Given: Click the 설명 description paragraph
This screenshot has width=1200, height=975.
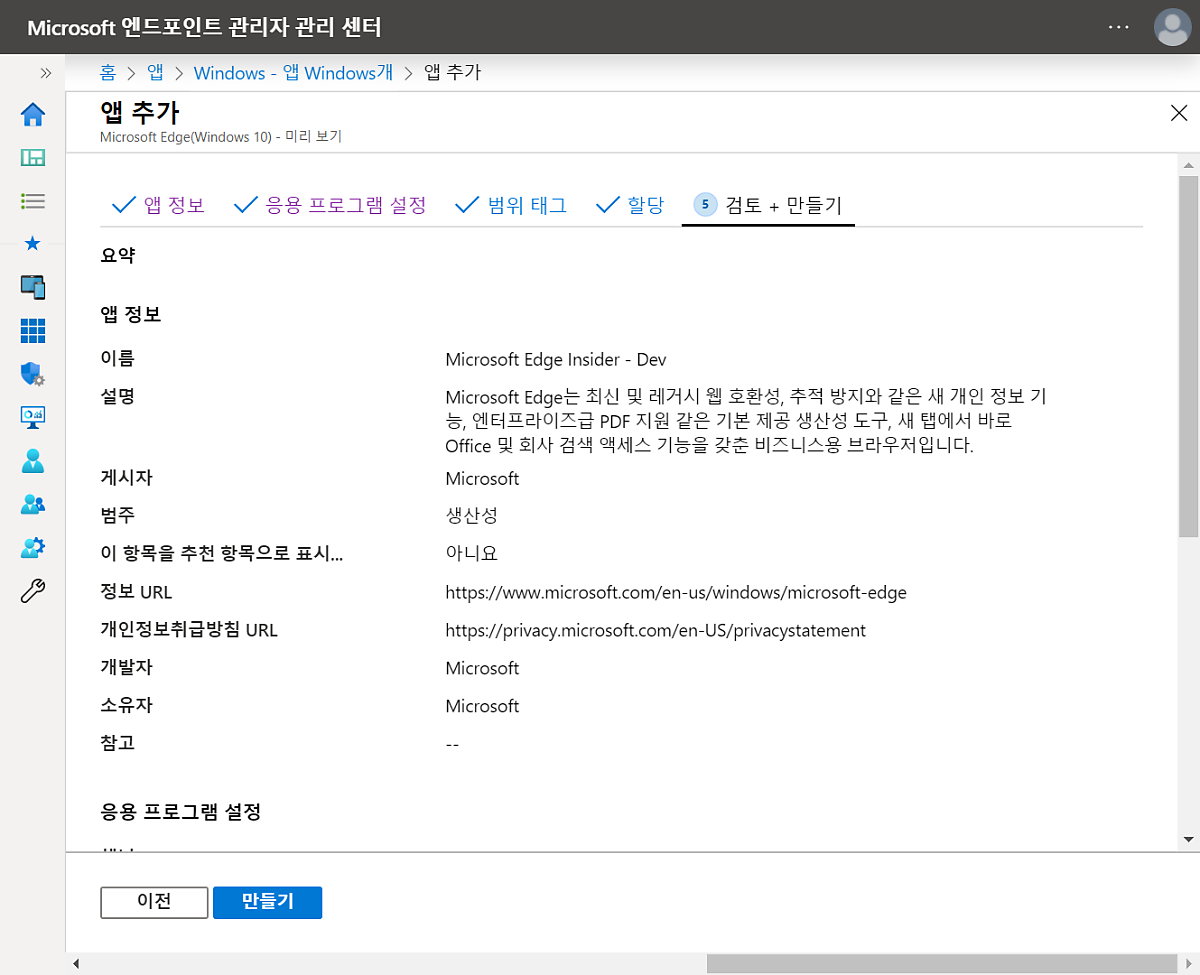Looking at the screenshot, I should click(x=746, y=421).
